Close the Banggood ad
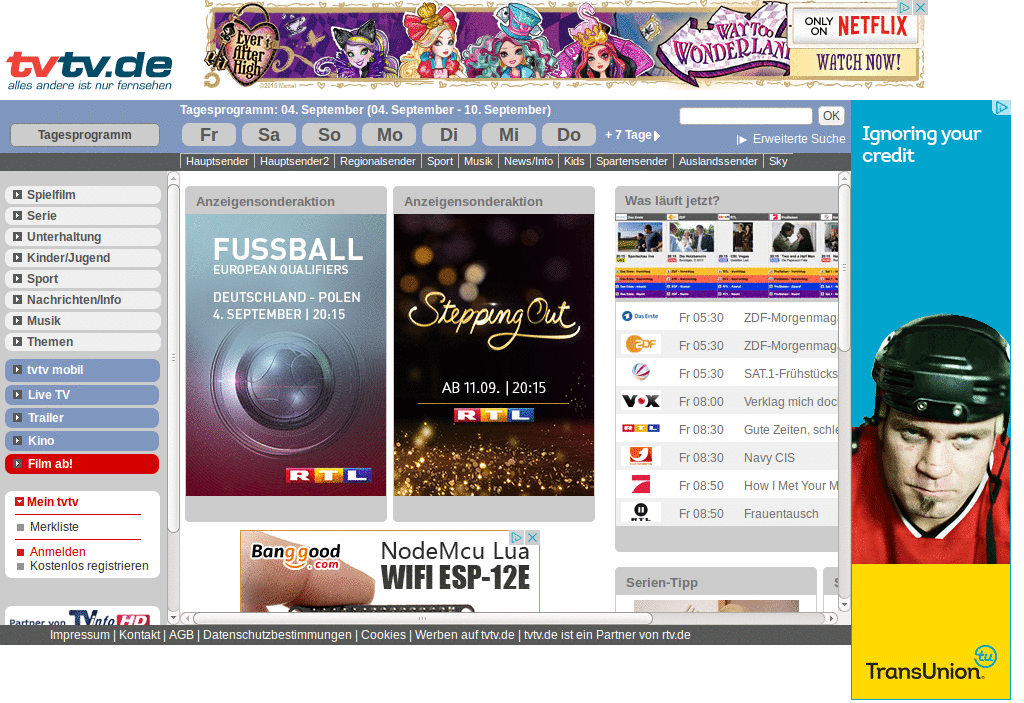The height and width of the screenshot is (703, 1024). (x=532, y=537)
